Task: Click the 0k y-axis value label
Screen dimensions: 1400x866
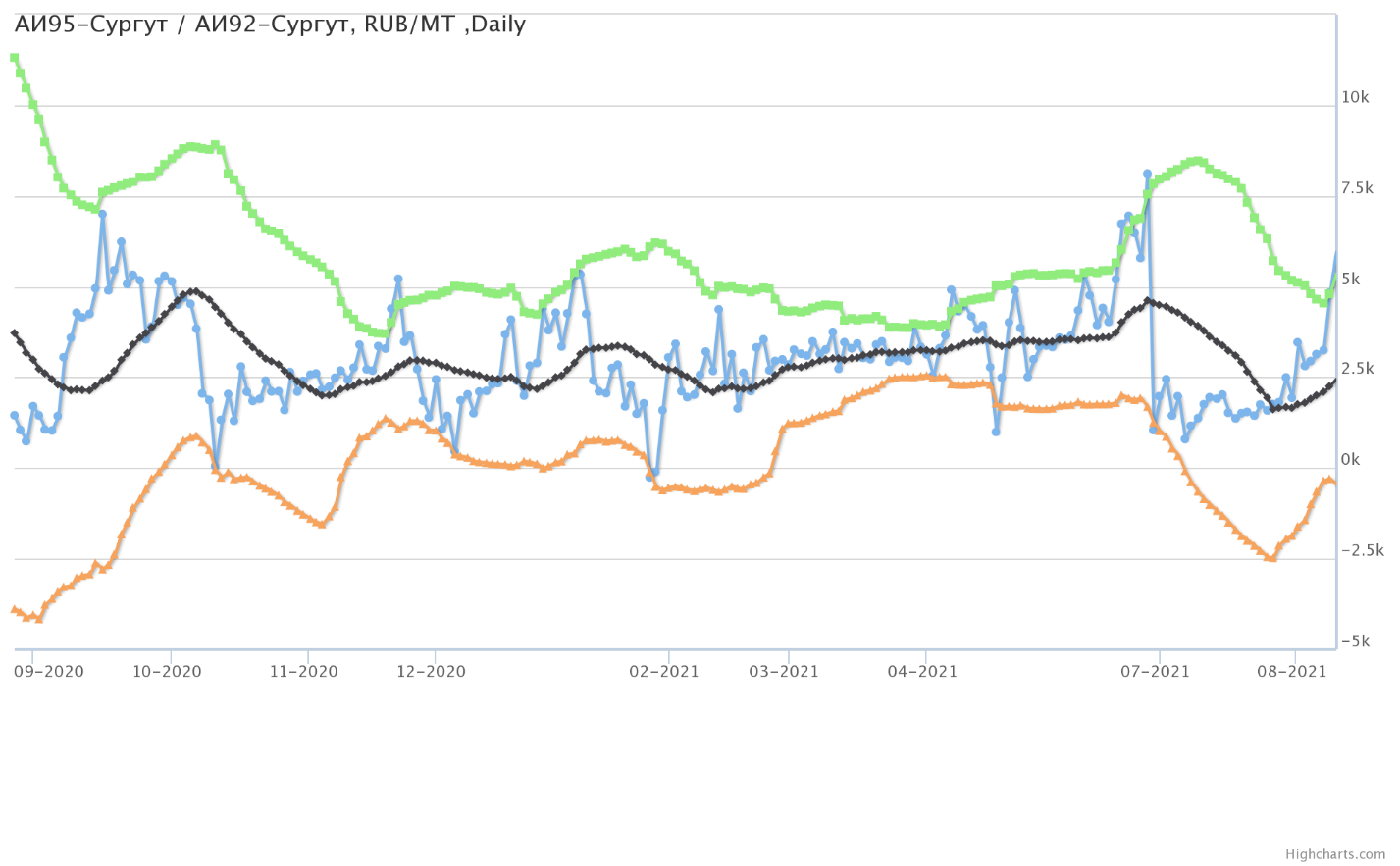Action: [x=1351, y=460]
